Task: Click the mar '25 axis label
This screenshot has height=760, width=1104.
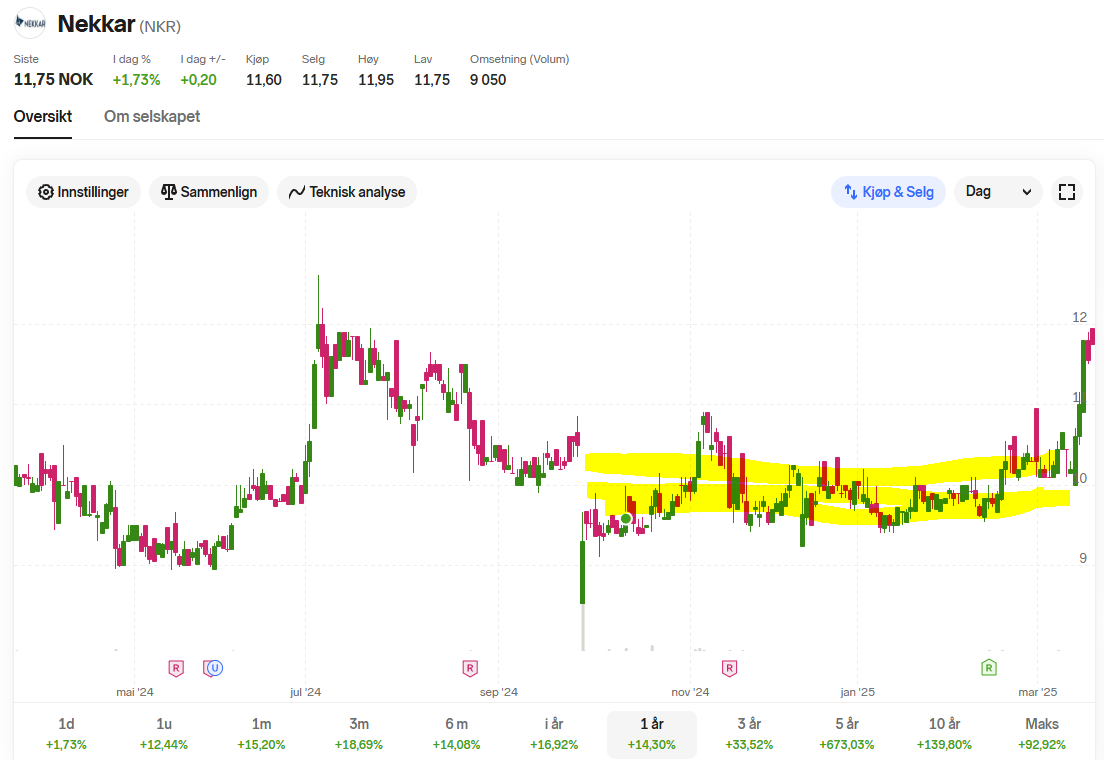Action: click(x=1038, y=692)
